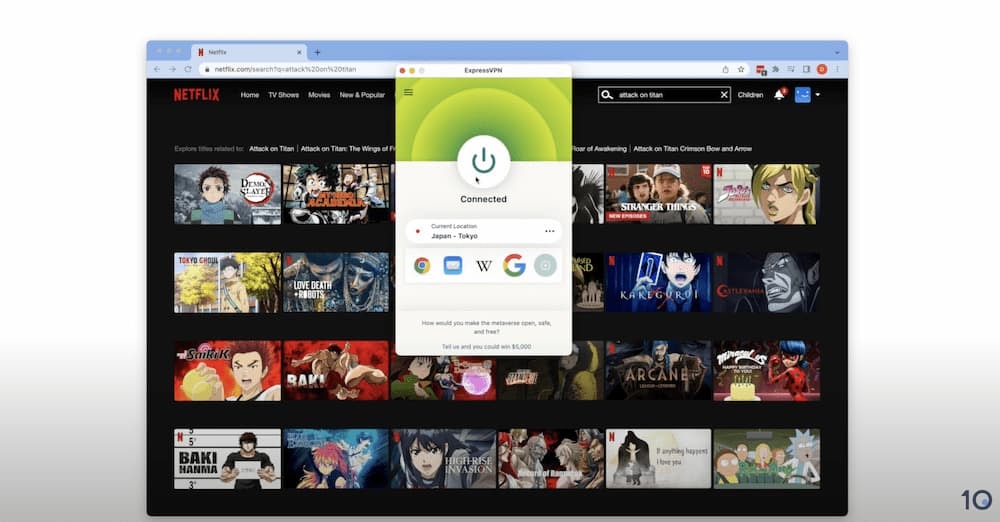
Task: Click the Netflix logo
Action: [x=196, y=95]
